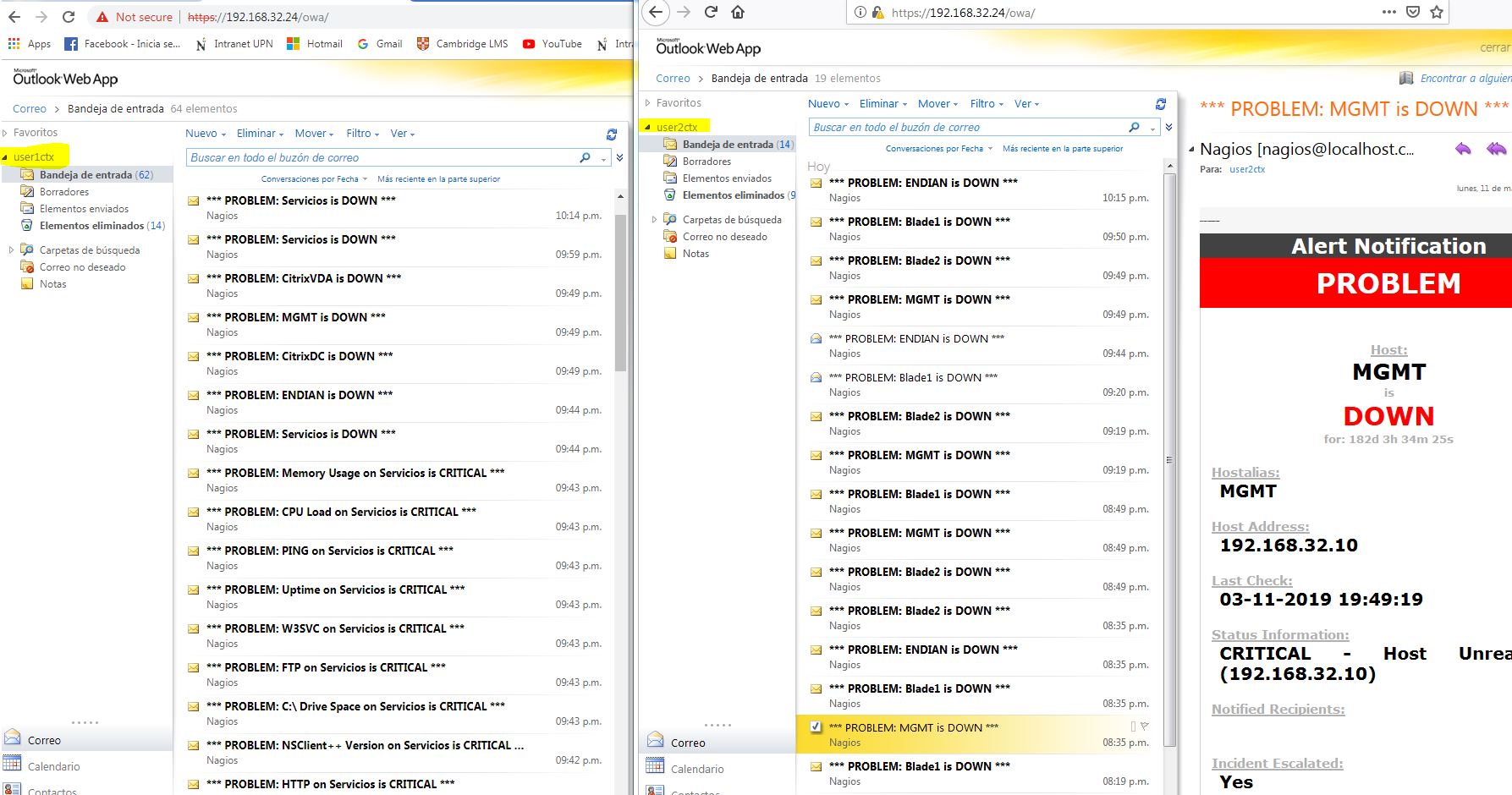Reply all to the Nagios message
Image resolution: width=1512 pixels, height=795 pixels.
(x=1497, y=149)
